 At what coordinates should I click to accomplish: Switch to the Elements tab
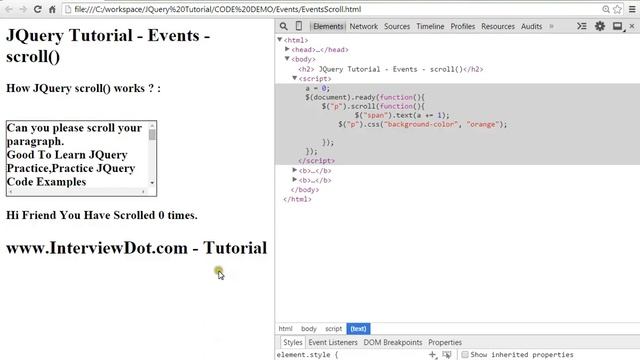click(x=328, y=26)
